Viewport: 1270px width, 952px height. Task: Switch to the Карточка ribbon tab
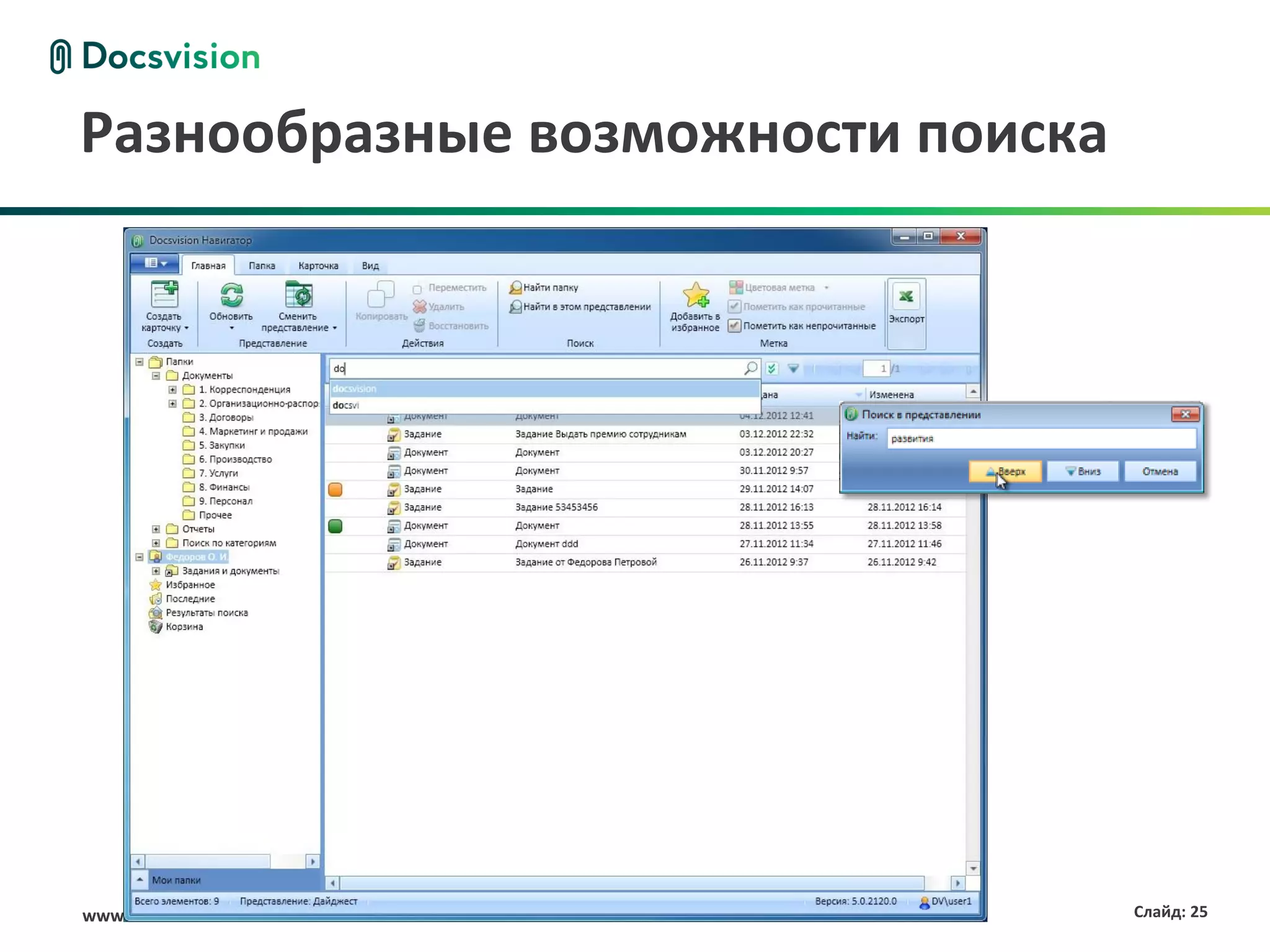point(318,266)
